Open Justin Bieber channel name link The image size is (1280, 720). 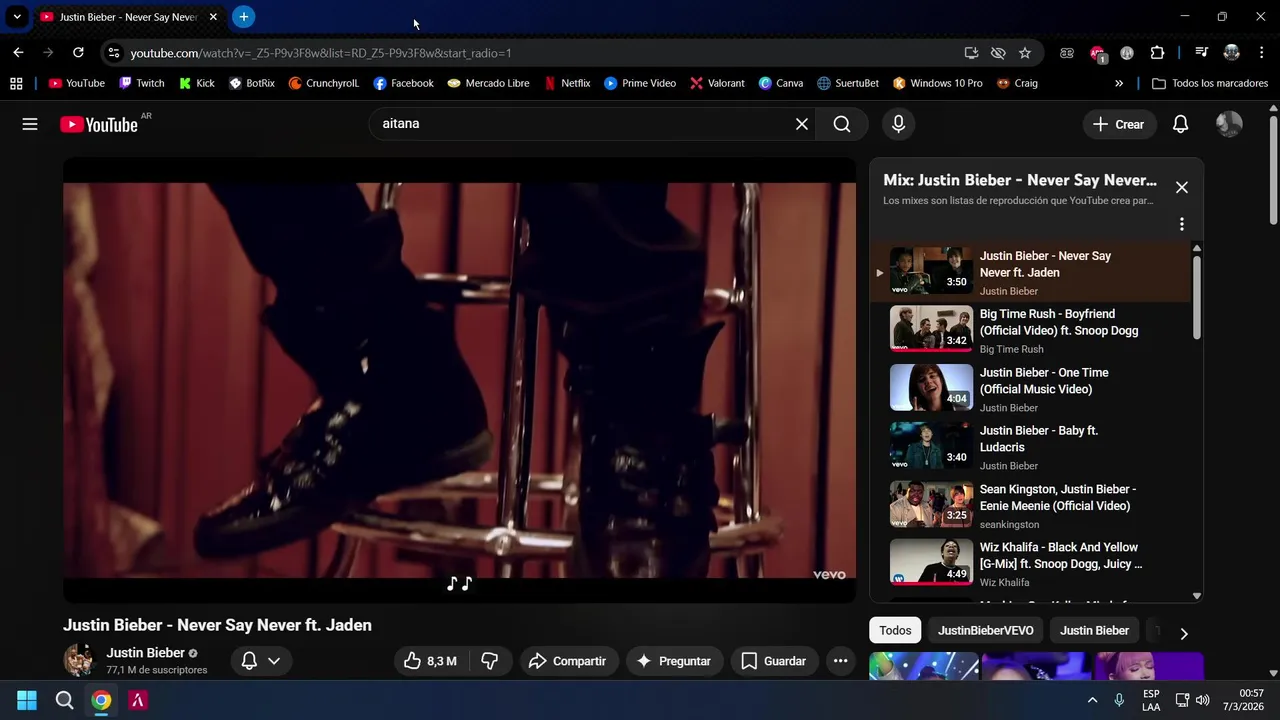point(146,653)
